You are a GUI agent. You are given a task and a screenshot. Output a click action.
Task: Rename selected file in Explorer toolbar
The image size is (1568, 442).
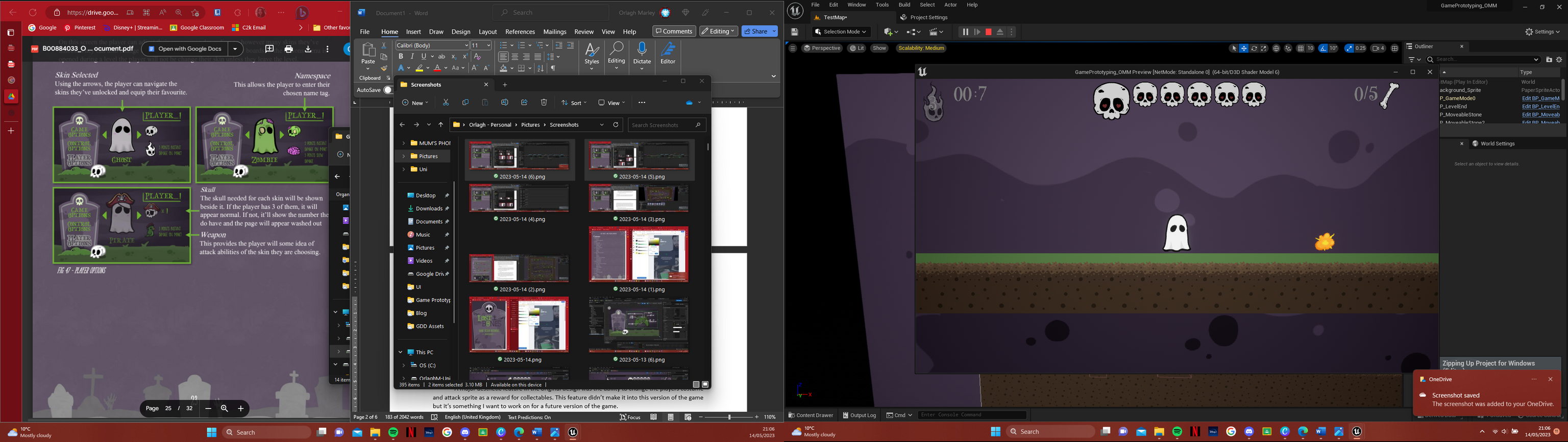(505, 103)
